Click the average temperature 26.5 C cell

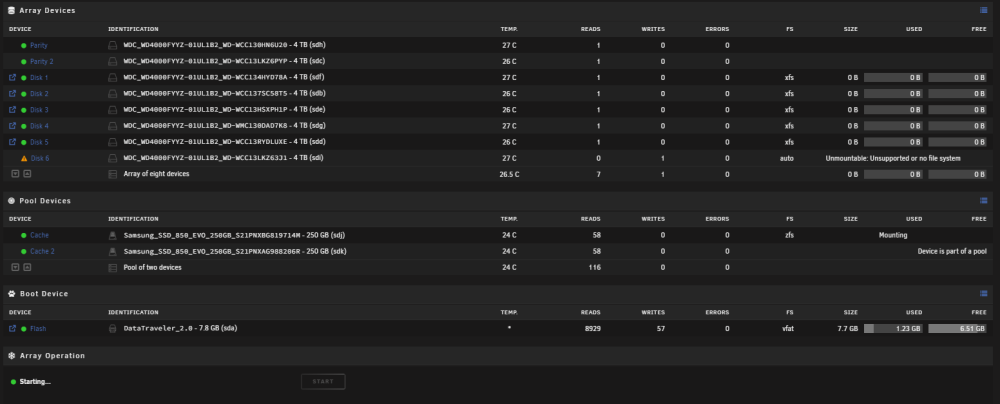tap(509, 174)
